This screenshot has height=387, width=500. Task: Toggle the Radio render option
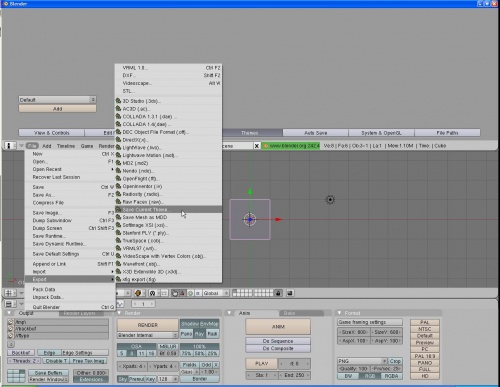tap(212, 334)
